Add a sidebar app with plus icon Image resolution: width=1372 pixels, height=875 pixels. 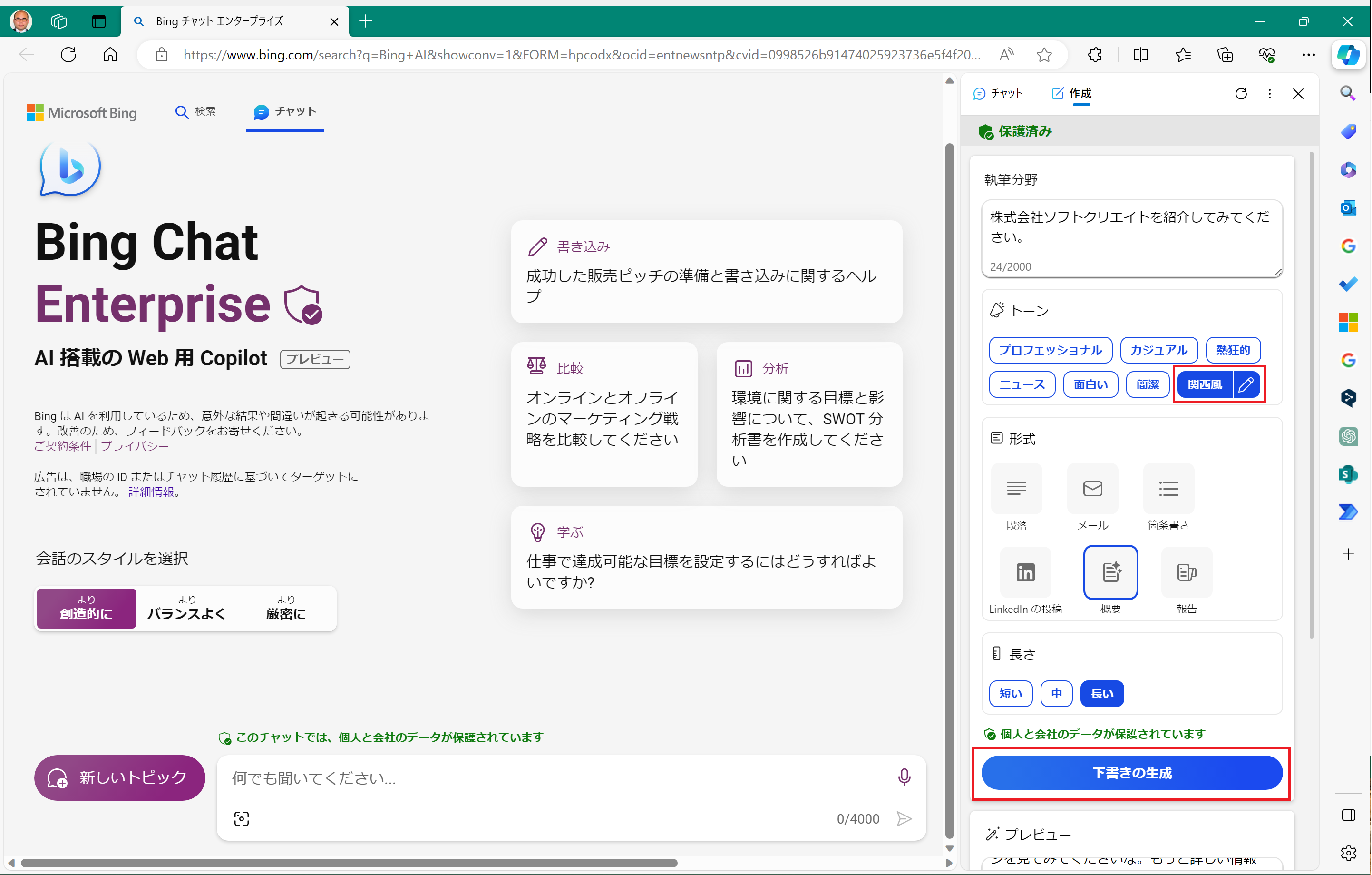click(1348, 554)
